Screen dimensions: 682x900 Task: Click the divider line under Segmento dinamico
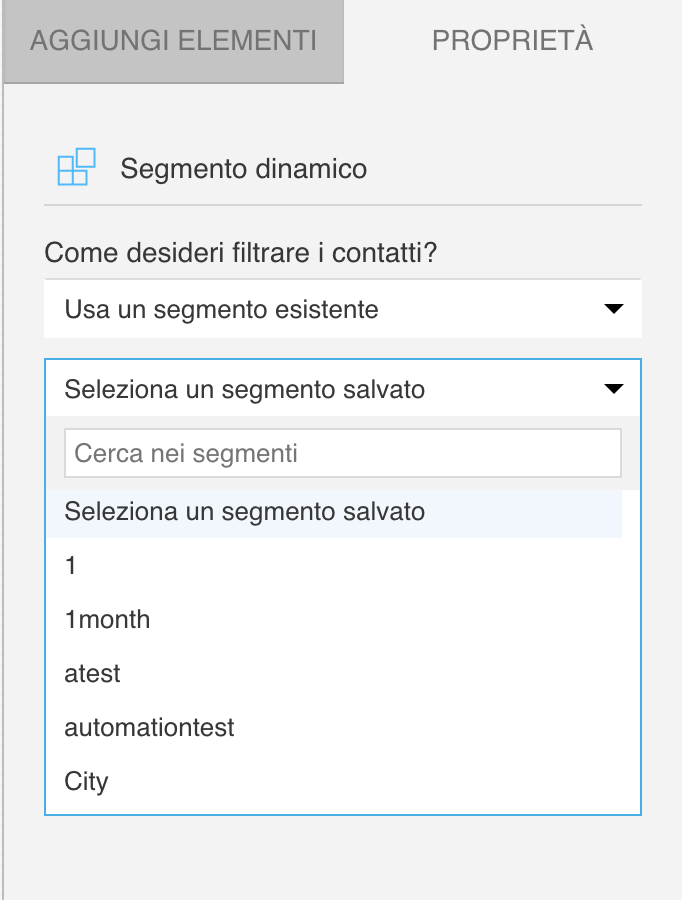click(x=343, y=204)
